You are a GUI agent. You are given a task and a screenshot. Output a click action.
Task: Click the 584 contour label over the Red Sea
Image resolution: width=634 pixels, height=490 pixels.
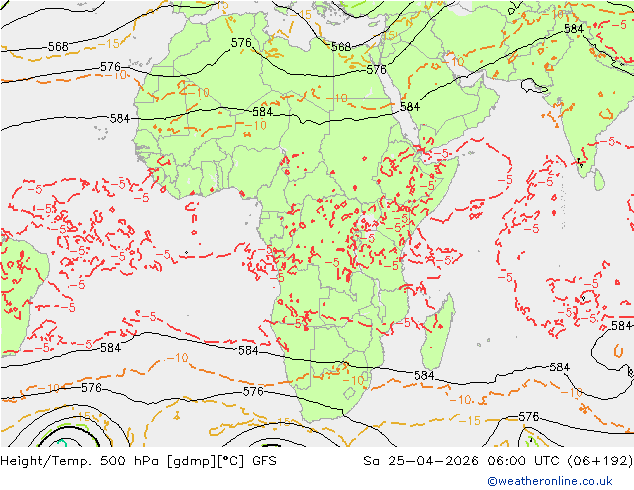[x=410, y=107]
